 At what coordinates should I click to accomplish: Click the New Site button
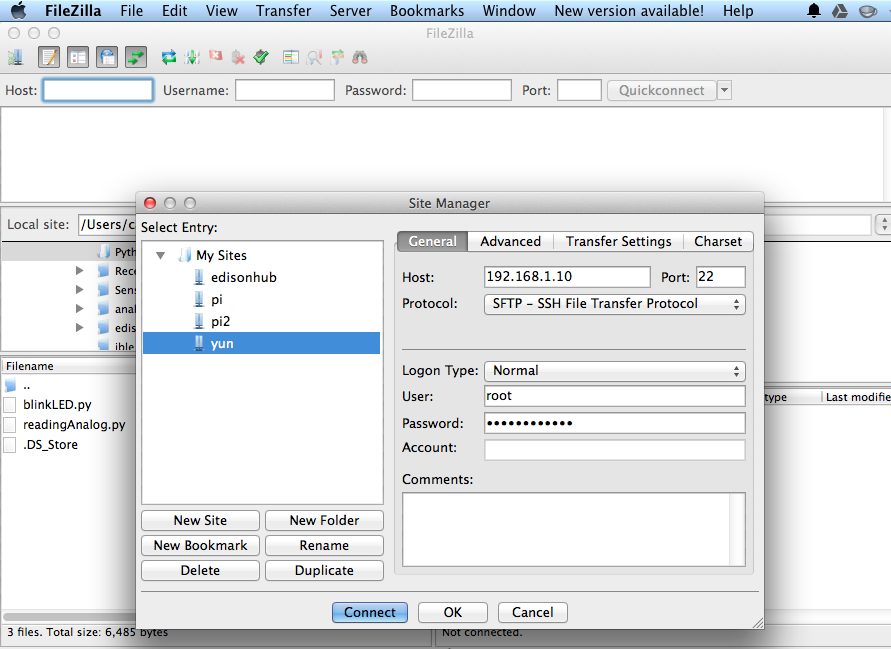pos(200,521)
